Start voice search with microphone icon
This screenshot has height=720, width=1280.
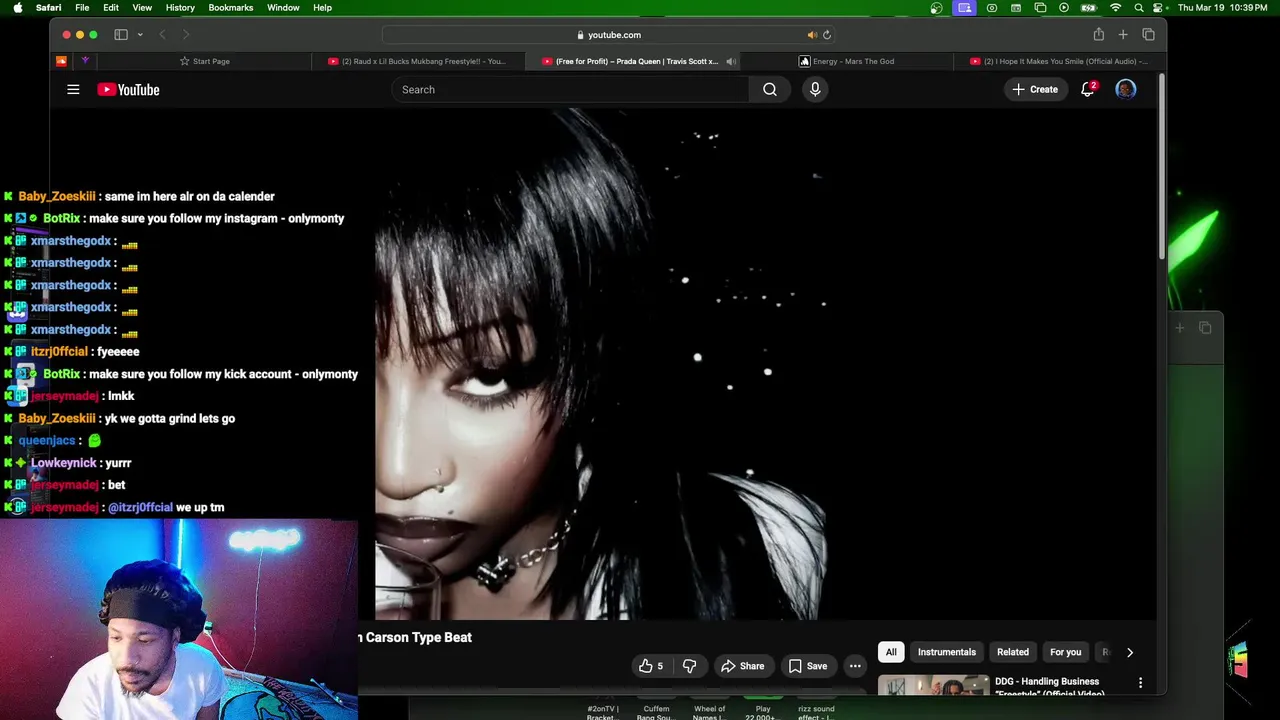tap(815, 90)
